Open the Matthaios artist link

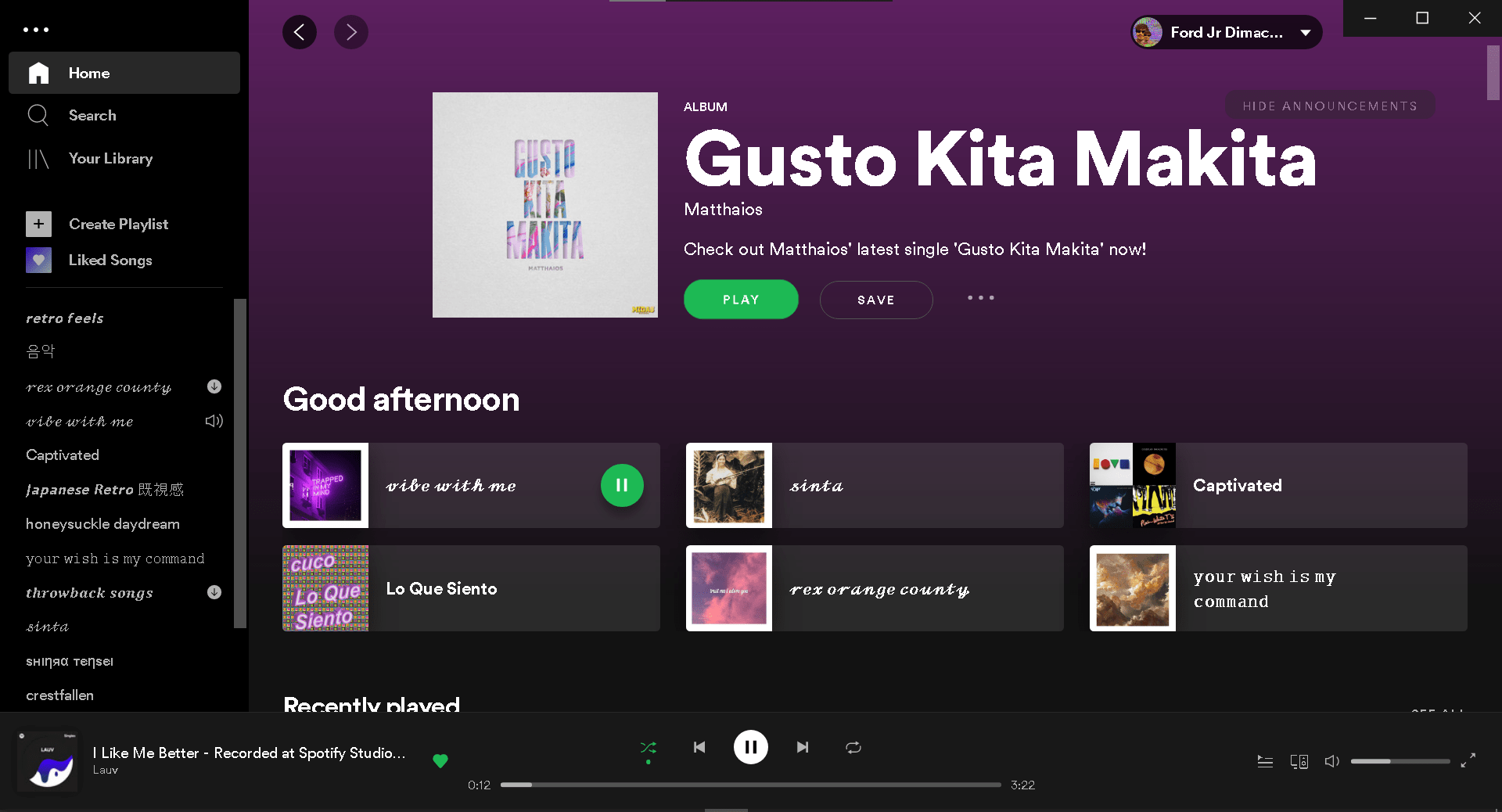pyautogui.click(x=723, y=209)
